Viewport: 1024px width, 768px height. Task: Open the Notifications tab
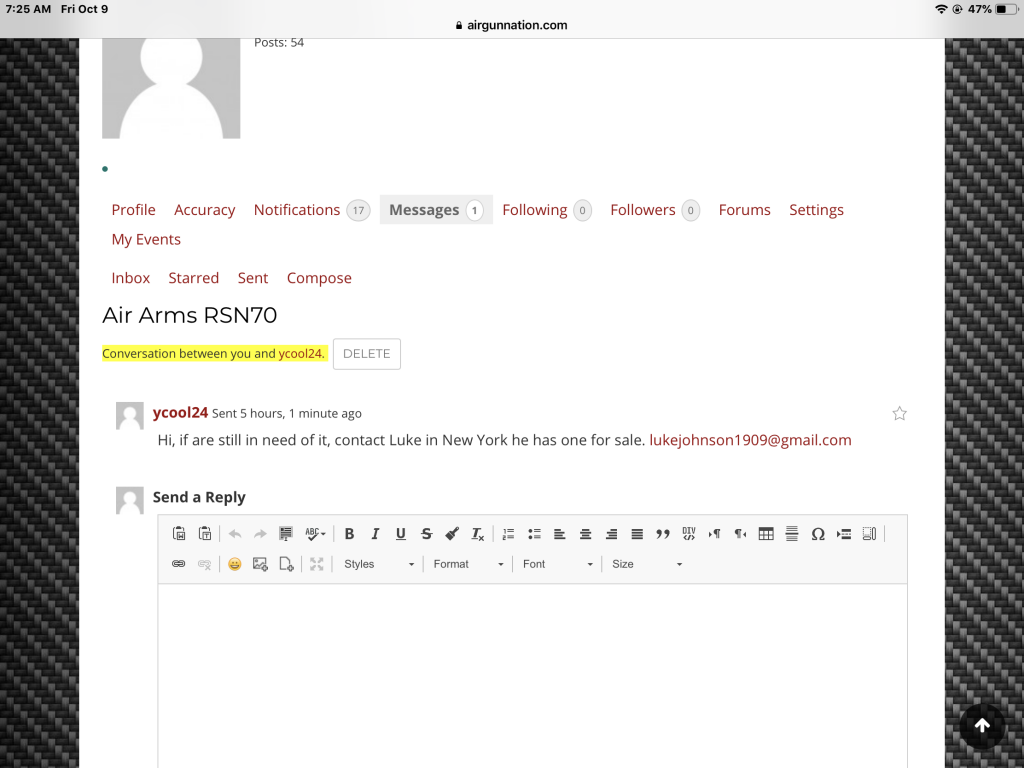coord(312,210)
